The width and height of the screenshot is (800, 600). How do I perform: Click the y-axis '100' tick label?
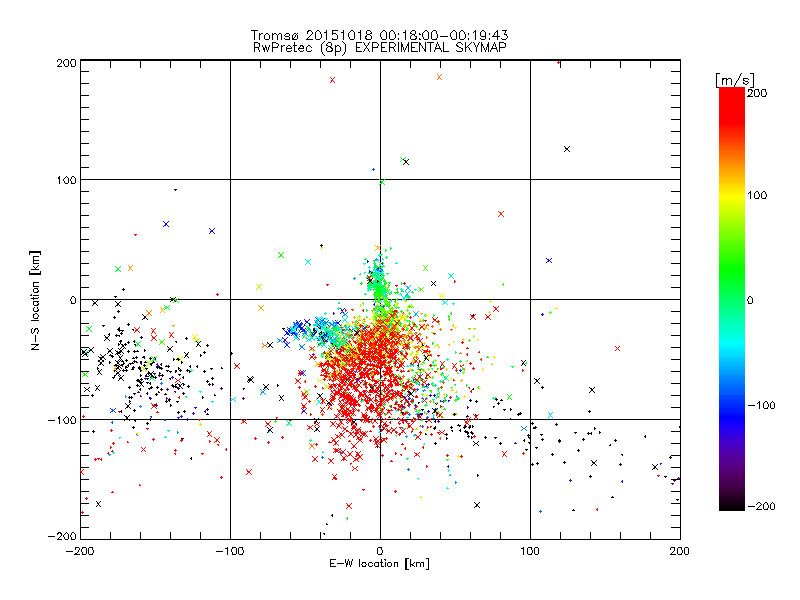(66, 180)
